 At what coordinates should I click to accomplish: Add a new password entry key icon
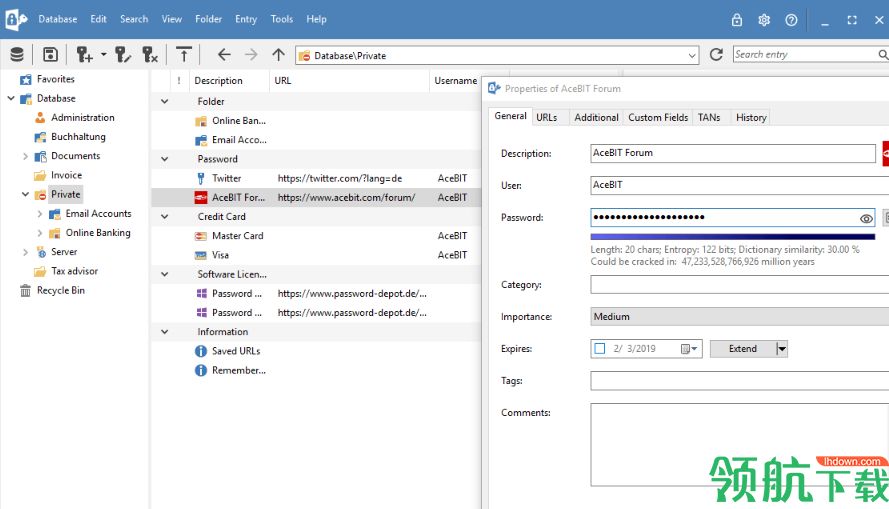tap(84, 54)
